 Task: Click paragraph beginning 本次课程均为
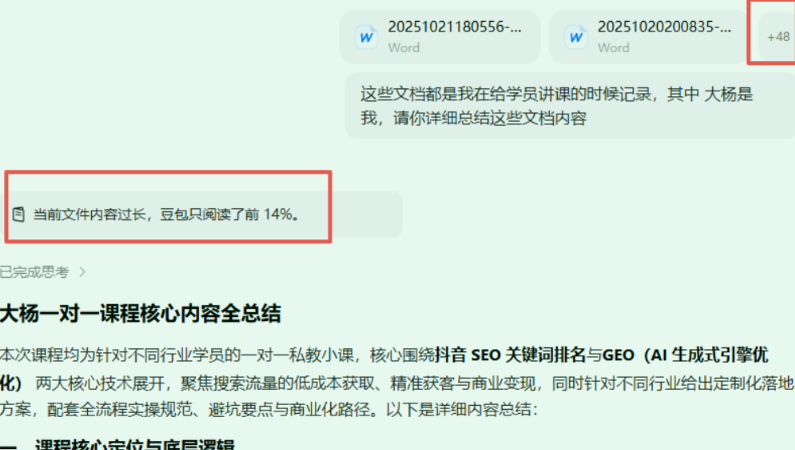pyautogui.click(x=397, y=382)
